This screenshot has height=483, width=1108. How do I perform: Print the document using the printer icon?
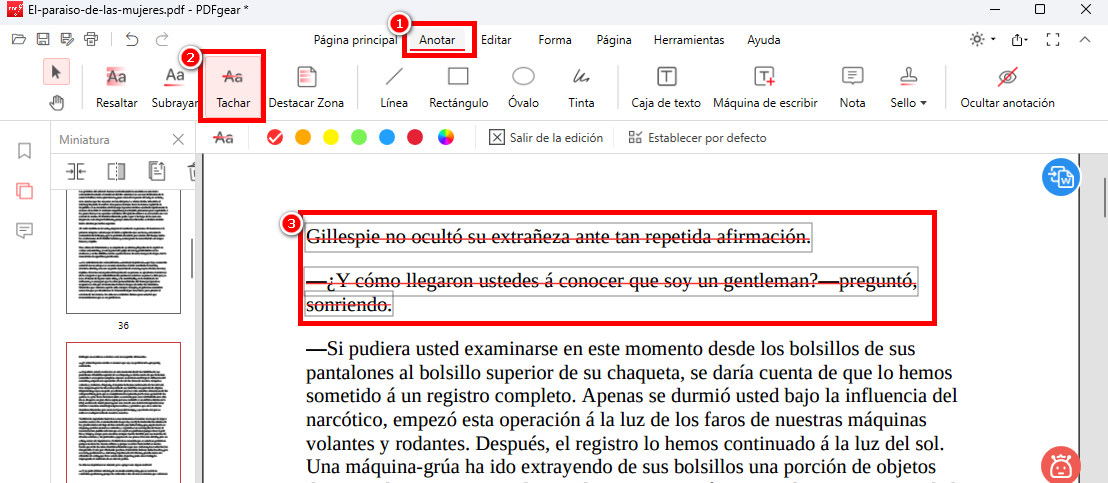tap(90, 40)
